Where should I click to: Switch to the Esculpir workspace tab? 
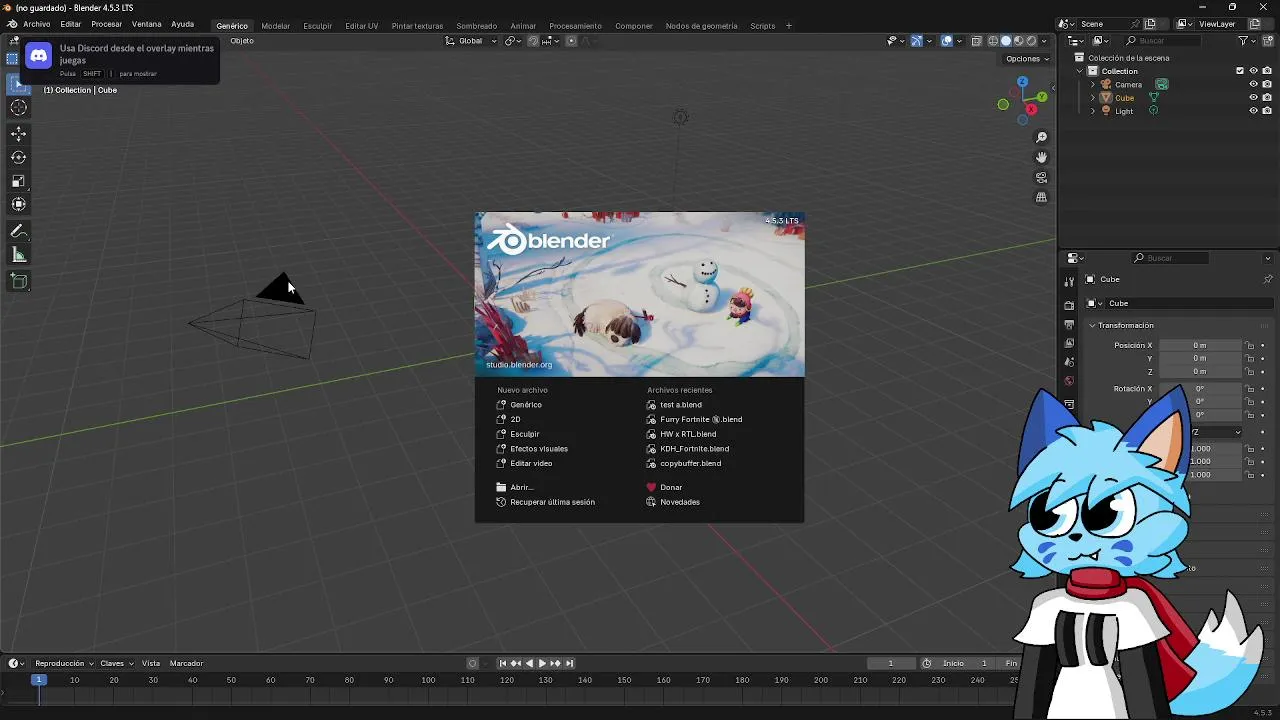[317, 26]
